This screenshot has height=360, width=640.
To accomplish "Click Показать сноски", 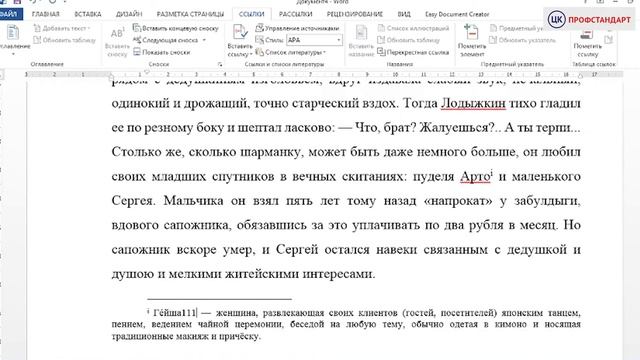I will (162, 52).
